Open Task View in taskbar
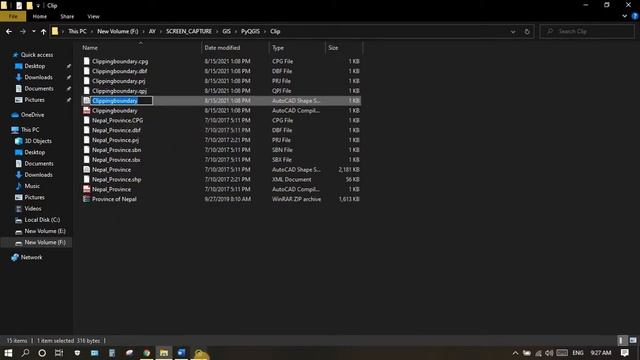The height and width of the screenshot is (360, 640). point(59,353)
